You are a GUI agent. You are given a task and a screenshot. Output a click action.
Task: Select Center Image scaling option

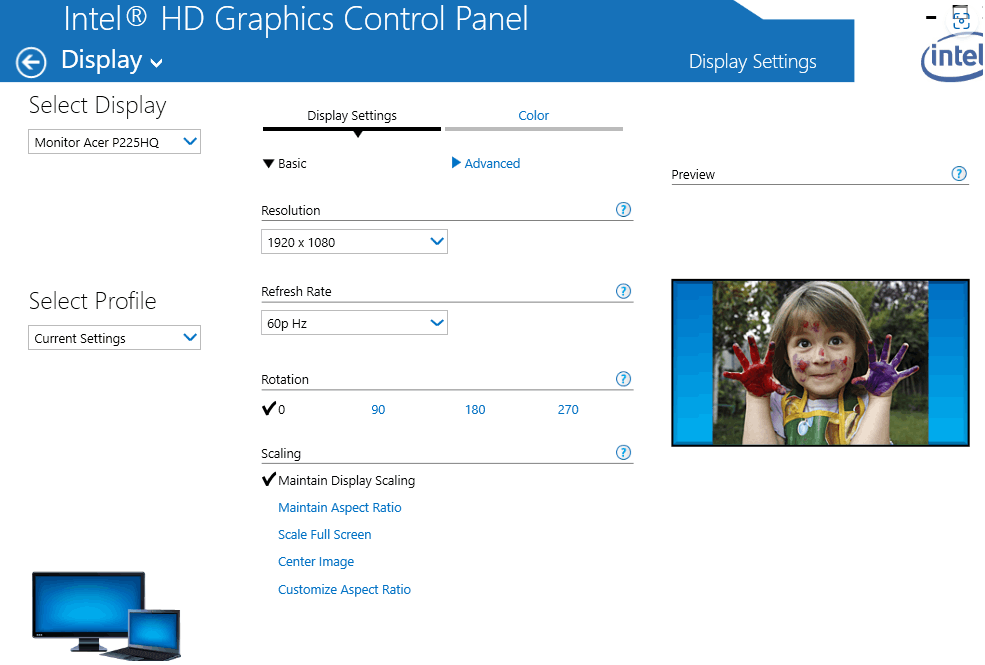pyautogui.click(x=315, y=561)
